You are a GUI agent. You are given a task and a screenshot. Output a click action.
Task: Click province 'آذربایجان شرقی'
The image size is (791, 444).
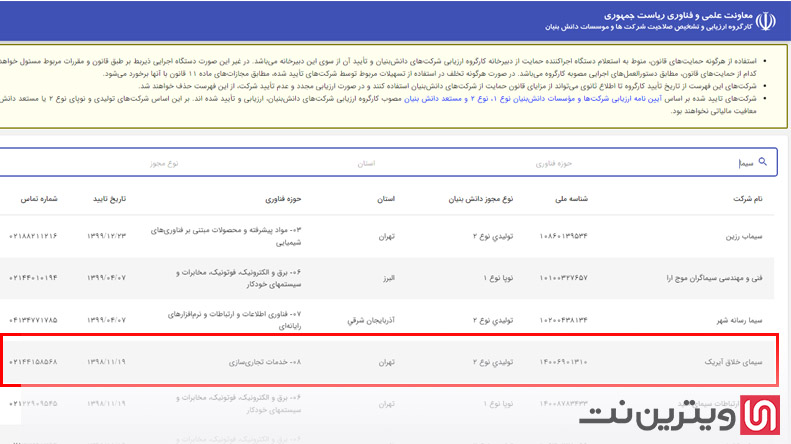coord(371,320)
